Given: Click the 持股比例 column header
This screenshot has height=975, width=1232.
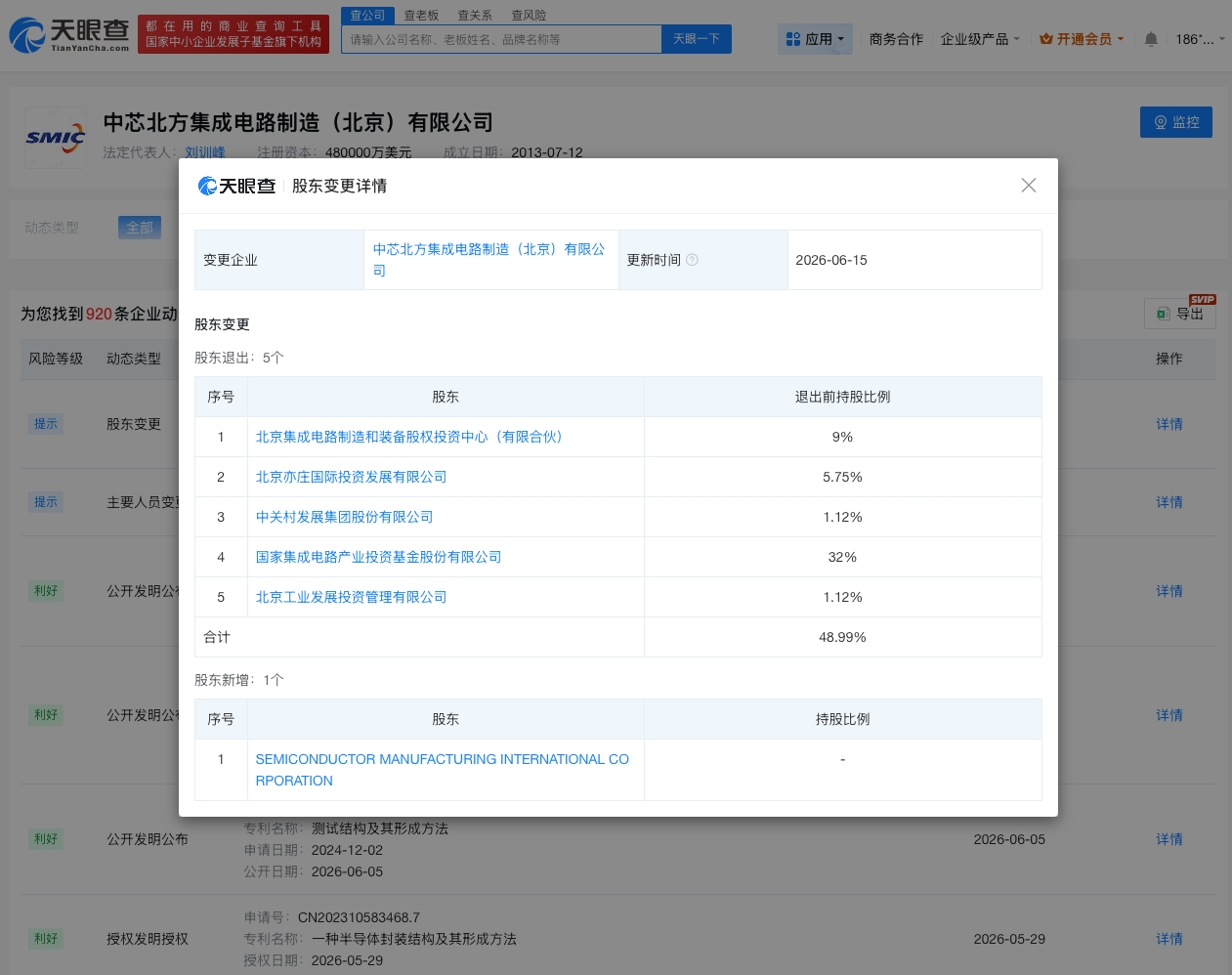Looking at the screenshot, I should coord(842,719).
